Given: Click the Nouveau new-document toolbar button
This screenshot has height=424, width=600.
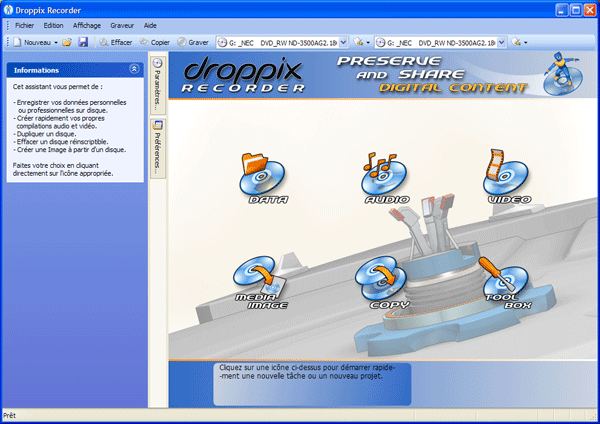Looking at the screenshot, I should pos(32,42).
